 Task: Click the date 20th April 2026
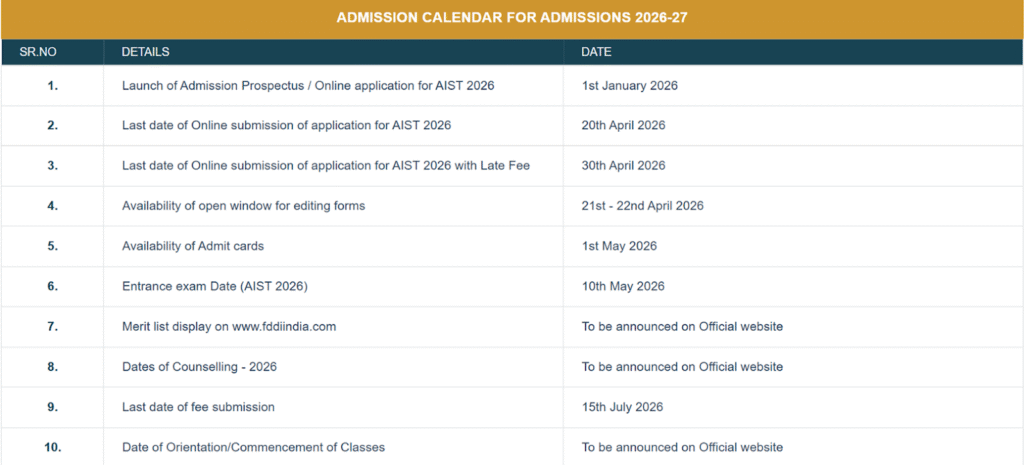click(x=623, y=126)
